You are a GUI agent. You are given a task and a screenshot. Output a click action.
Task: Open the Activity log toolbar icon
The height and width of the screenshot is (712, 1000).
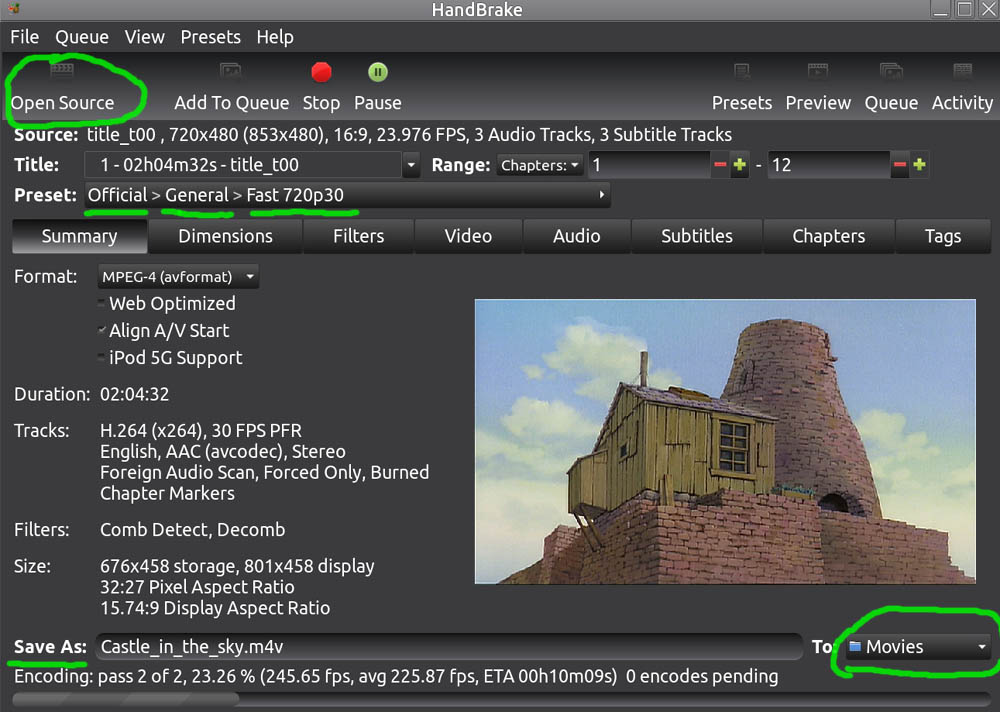click(x=962, y=71)
